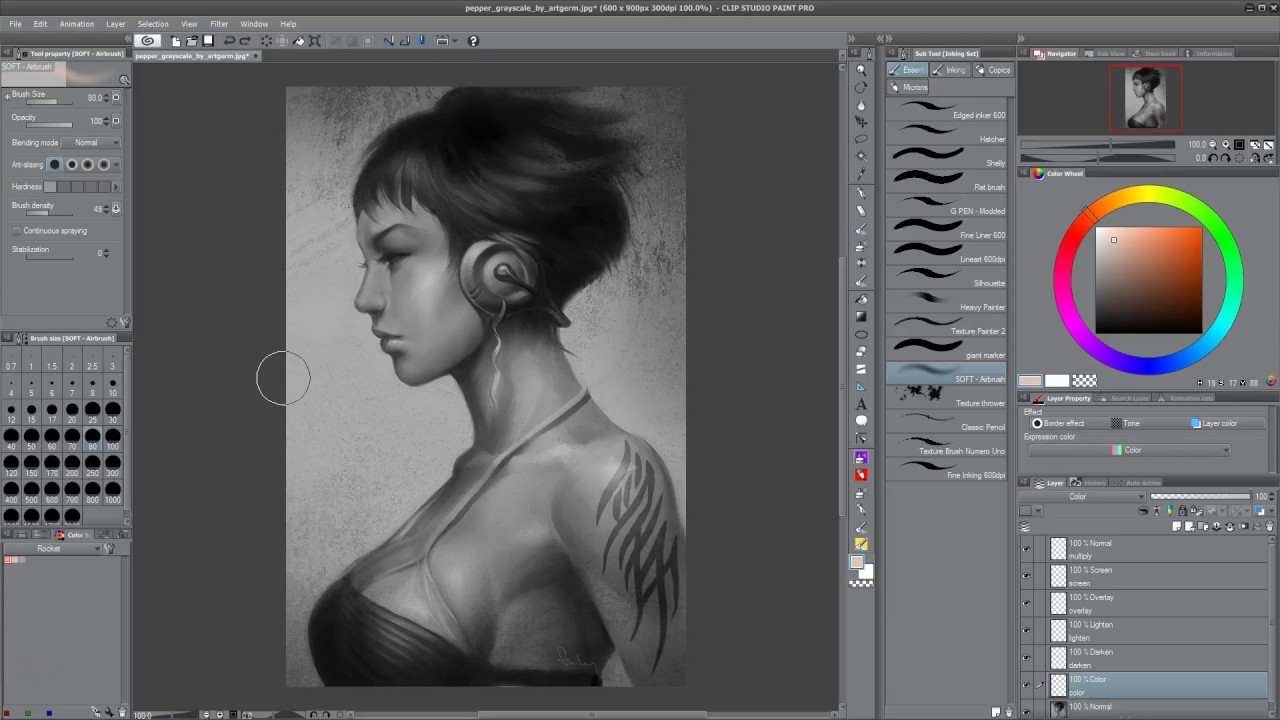Open the Expression color dropdown

click(1129, 450)
